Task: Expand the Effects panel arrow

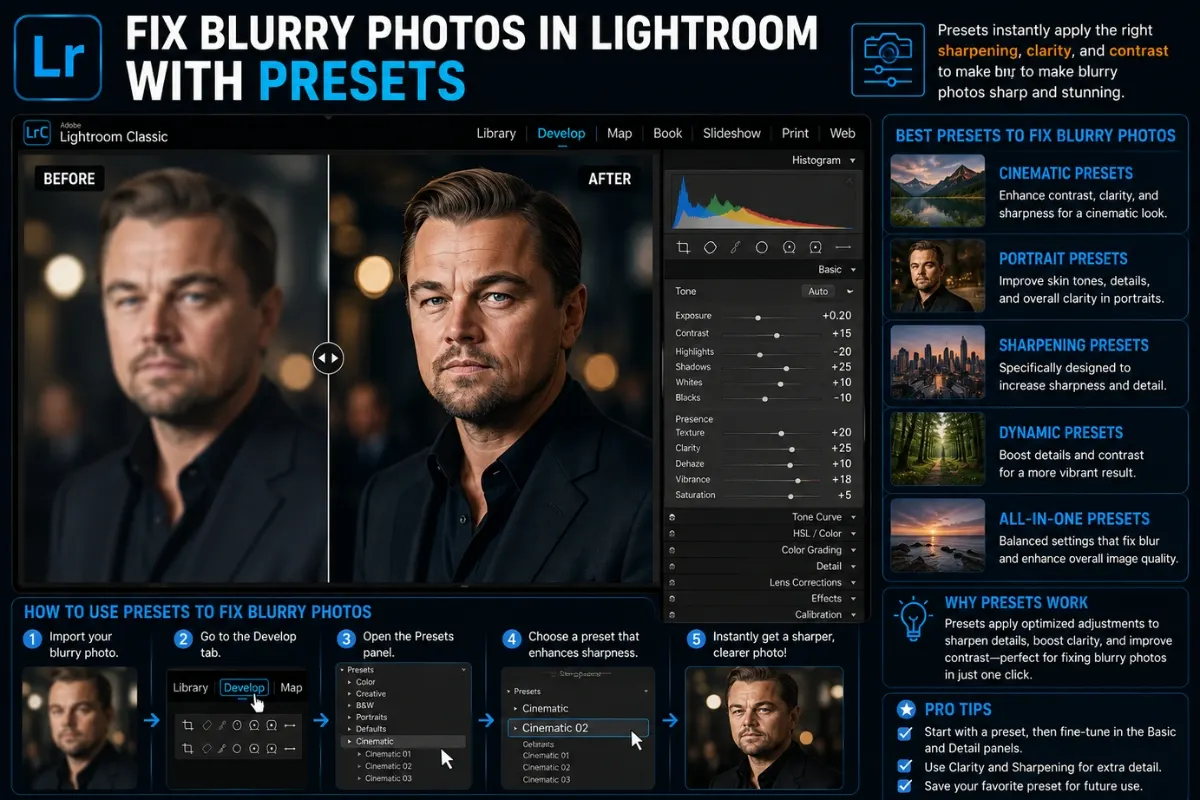Action: [853, 598]
